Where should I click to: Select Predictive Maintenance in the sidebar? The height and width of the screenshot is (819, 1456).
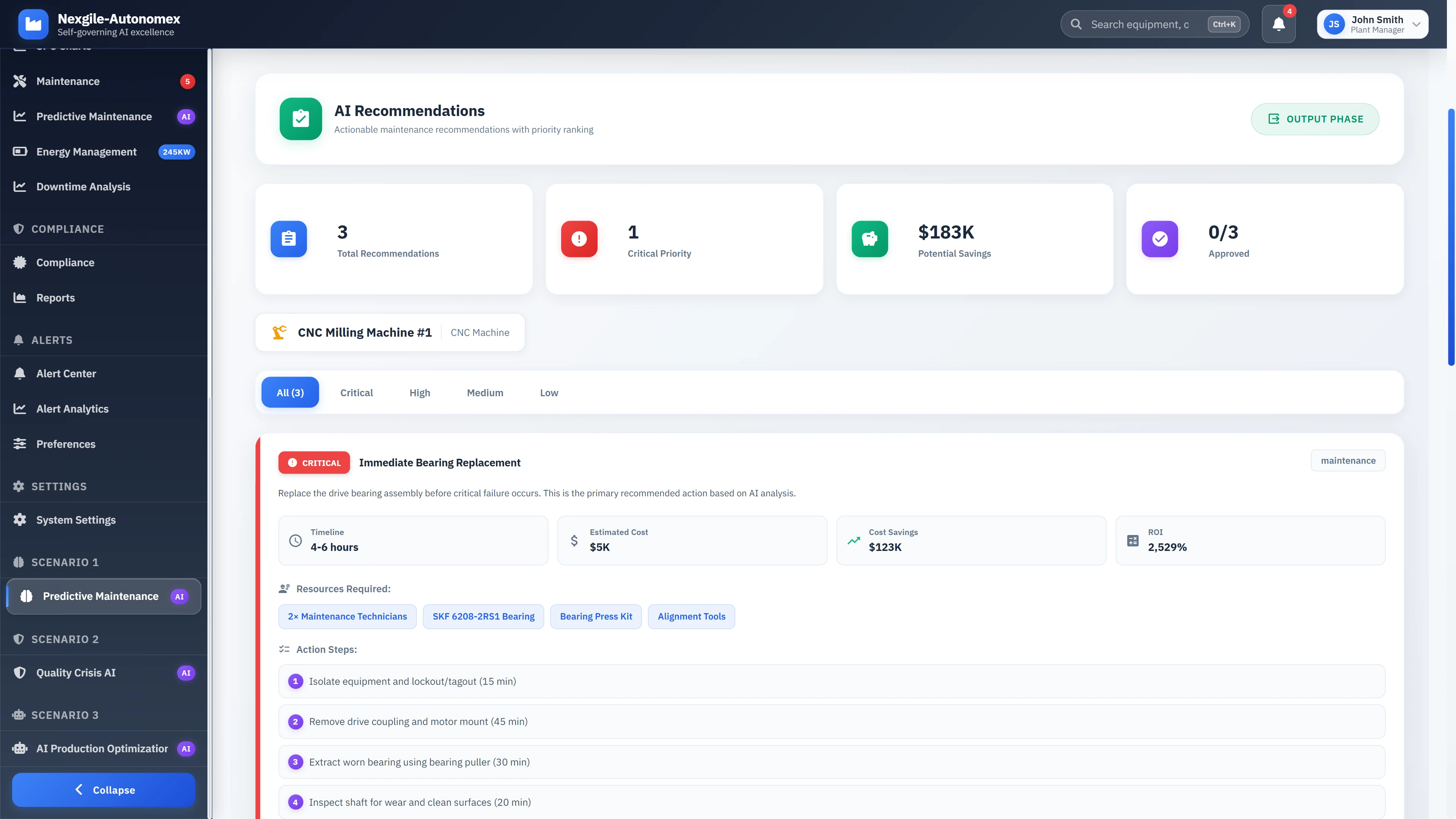(94, 116)
